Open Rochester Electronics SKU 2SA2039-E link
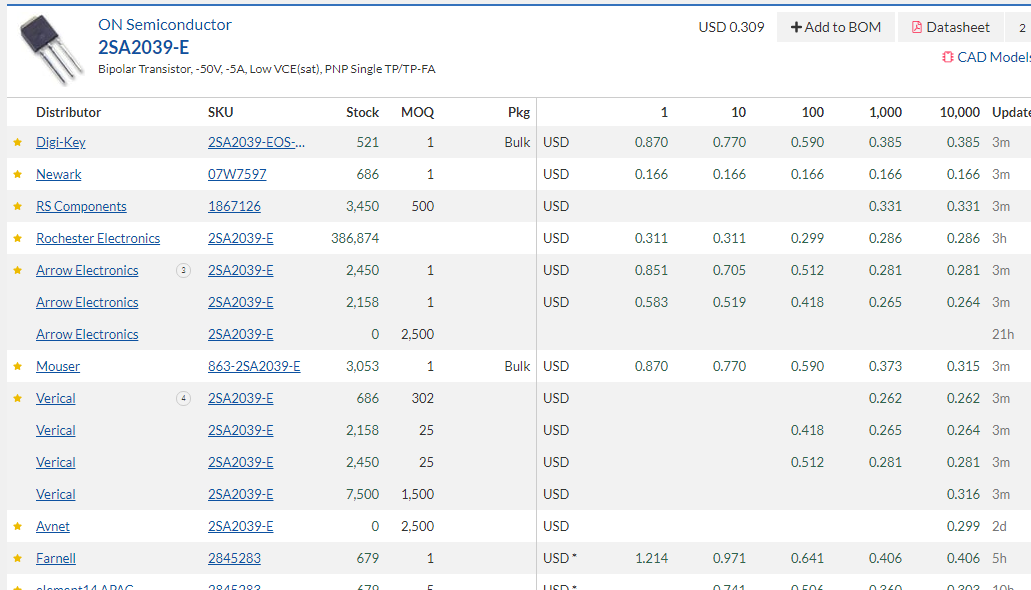Screen dimensions: 1031x590 241,238
